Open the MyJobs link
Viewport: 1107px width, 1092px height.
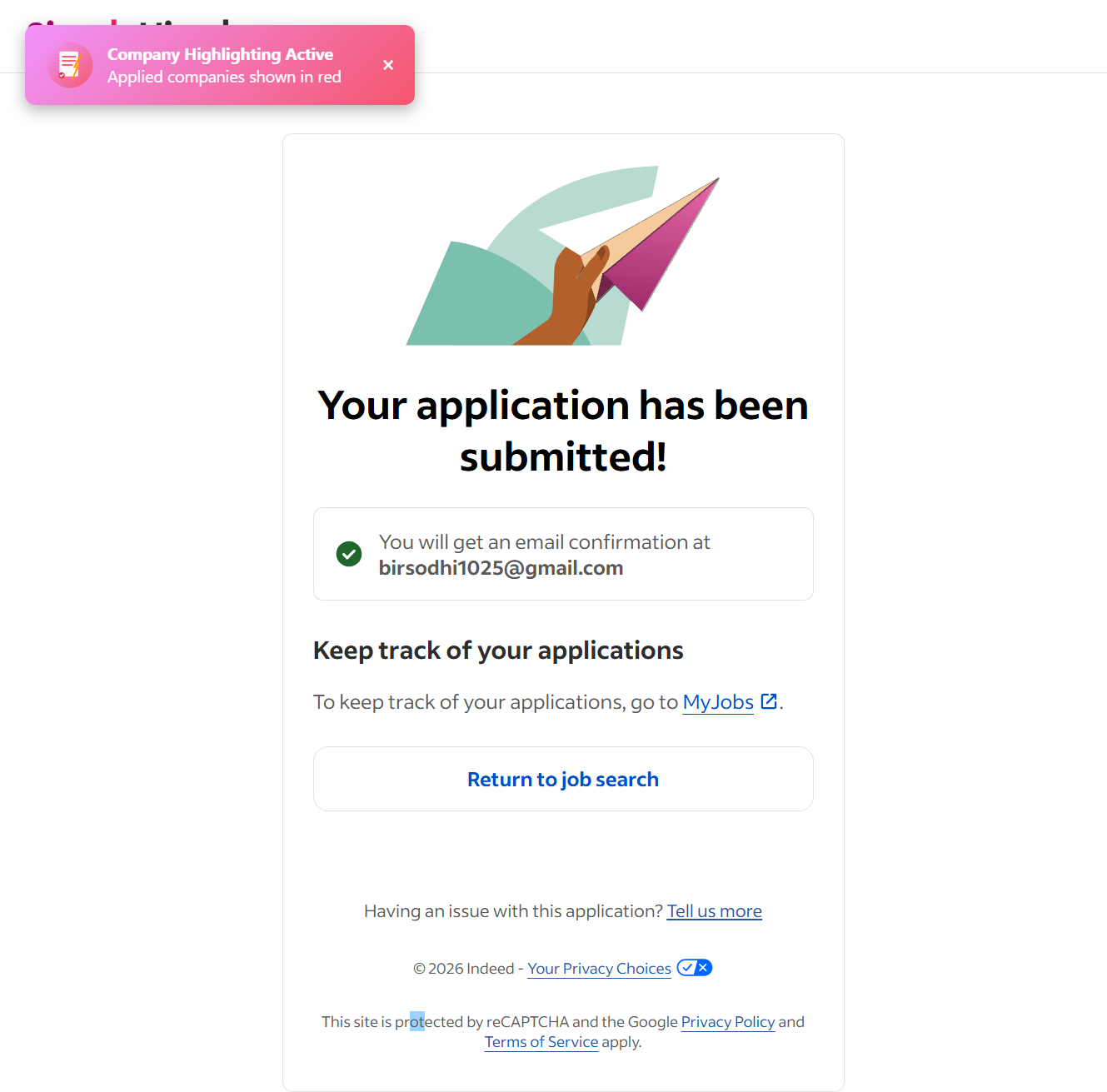[x=718, y=702]
